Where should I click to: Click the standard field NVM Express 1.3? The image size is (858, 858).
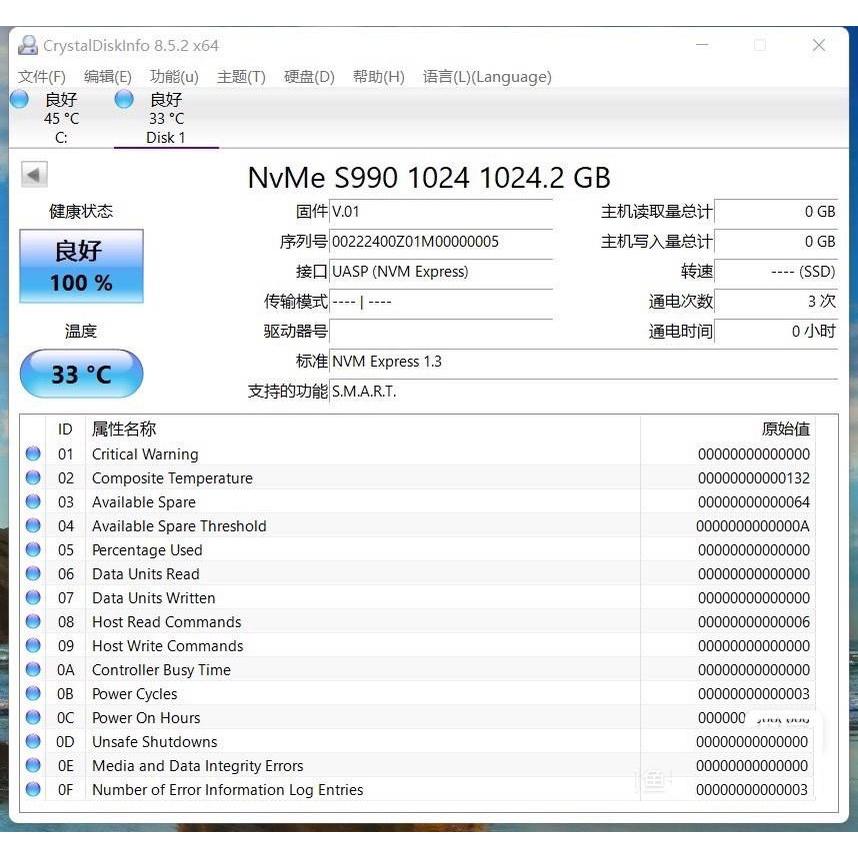tap(583, 362)
